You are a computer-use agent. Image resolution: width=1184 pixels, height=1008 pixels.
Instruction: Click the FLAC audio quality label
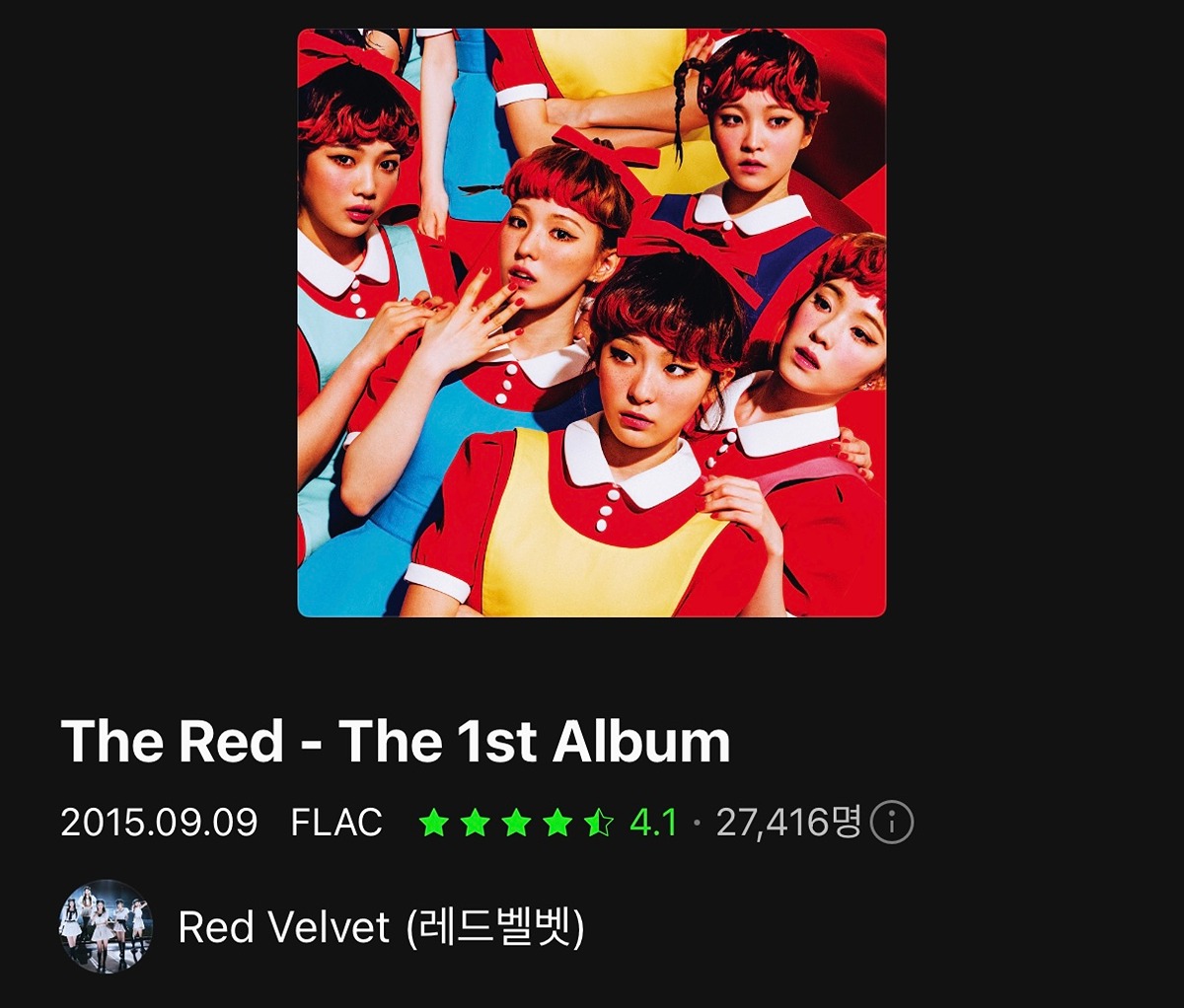pyautogui.click(x=336, y=823)
